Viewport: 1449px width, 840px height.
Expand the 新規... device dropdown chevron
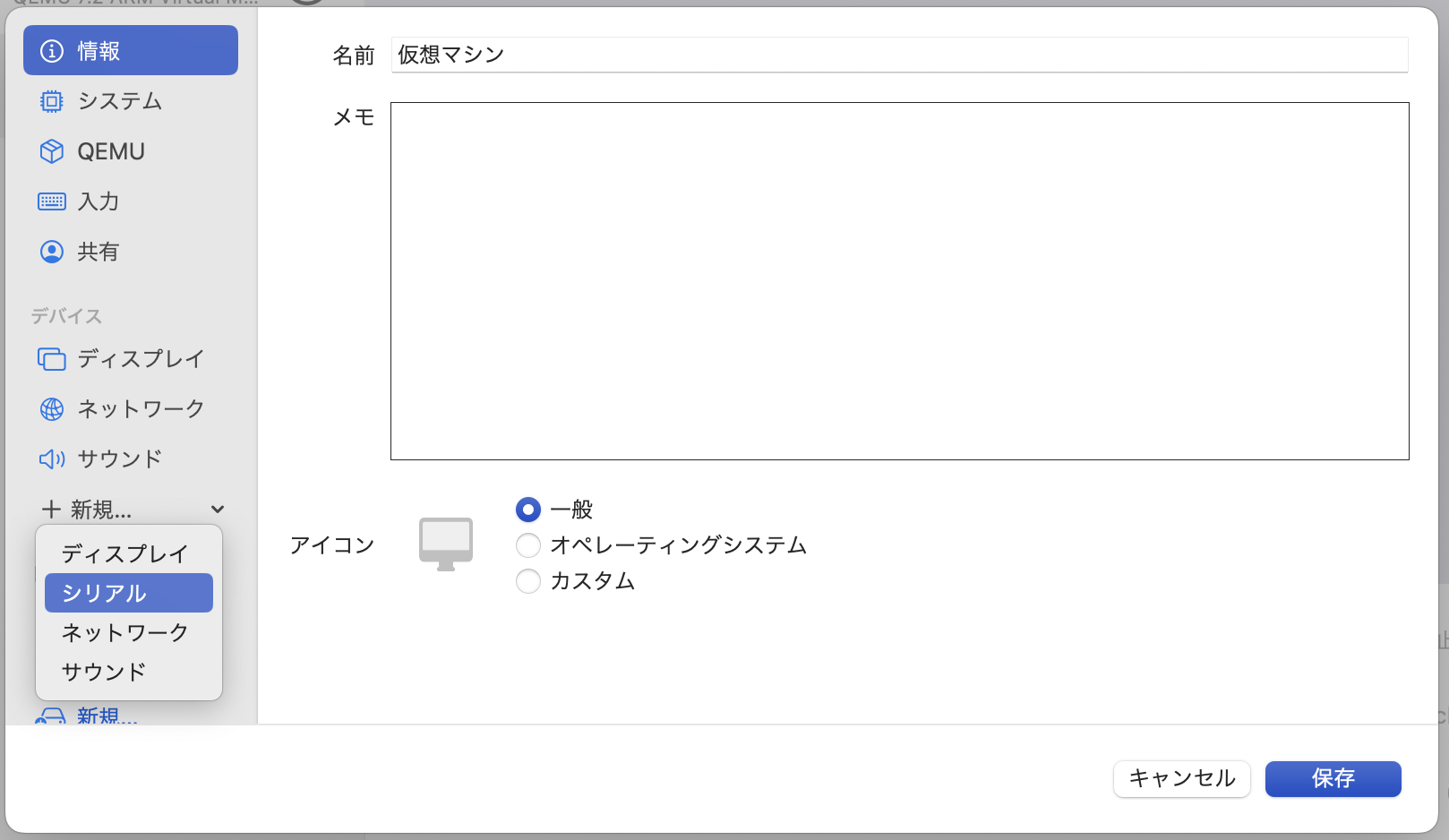(218, 510)
